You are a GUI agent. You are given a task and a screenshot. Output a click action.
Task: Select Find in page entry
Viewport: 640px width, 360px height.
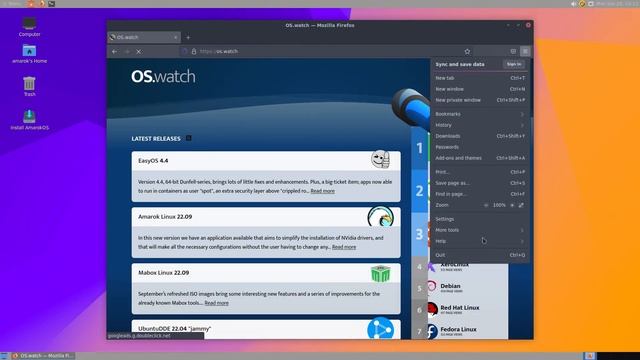point(480,194)
